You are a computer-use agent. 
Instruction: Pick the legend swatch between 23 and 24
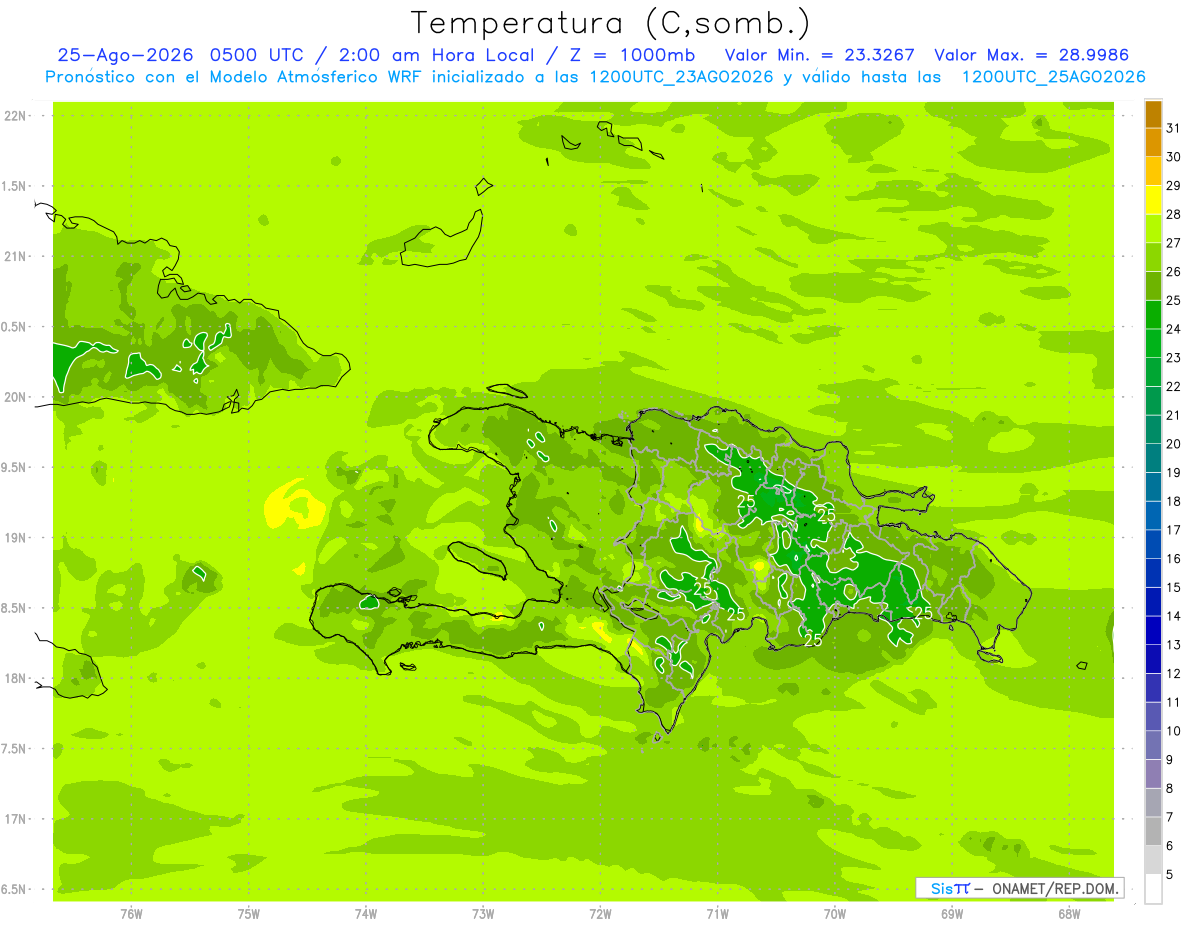coord(1153,344)
